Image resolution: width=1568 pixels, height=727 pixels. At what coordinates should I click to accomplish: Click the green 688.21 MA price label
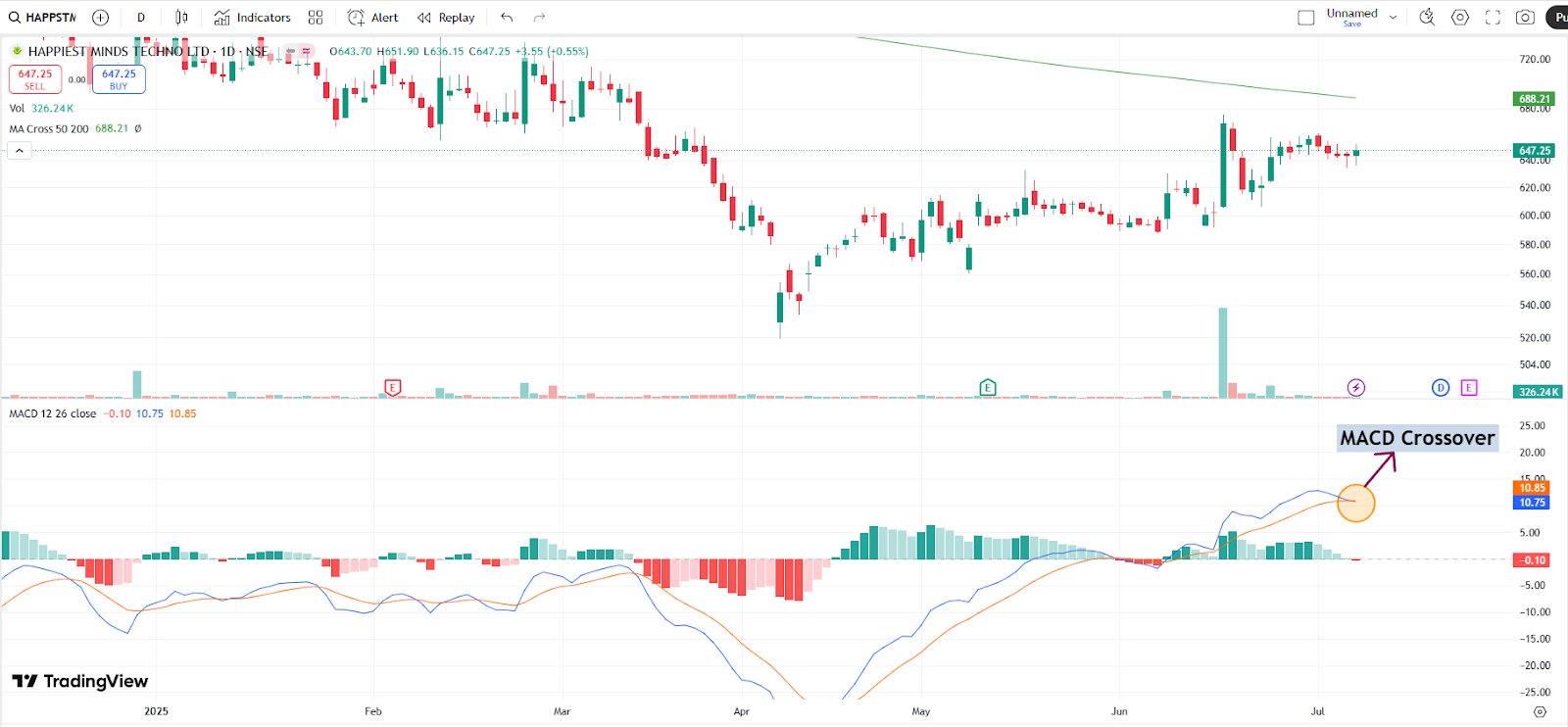(1535, 99)
